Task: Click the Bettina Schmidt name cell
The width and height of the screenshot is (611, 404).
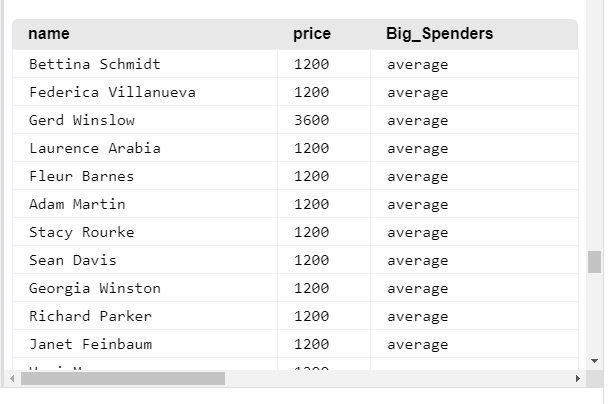Action: pyautogui.click(x=145, y=64)
